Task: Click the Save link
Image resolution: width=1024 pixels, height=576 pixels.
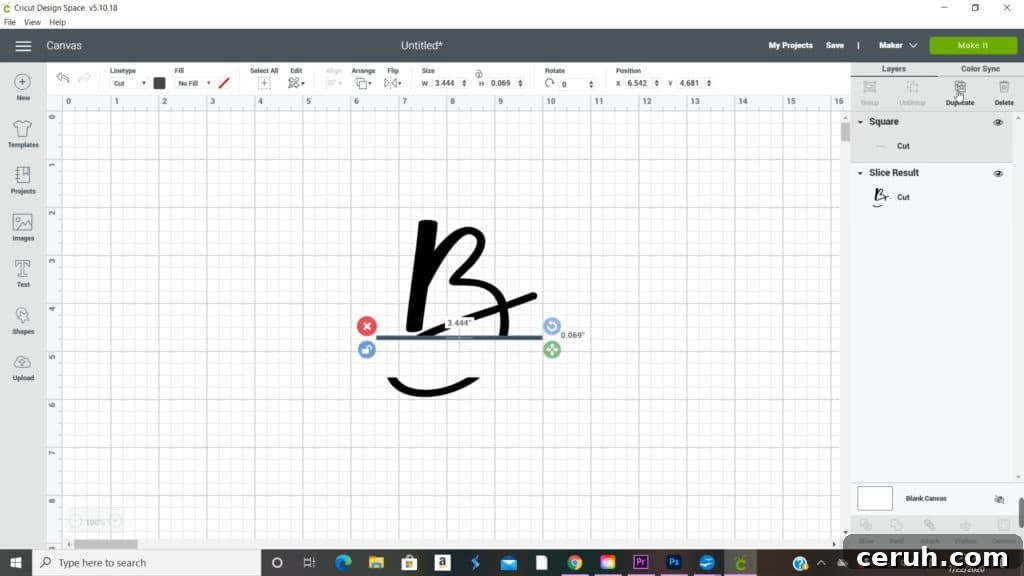Action: (835, 46)
